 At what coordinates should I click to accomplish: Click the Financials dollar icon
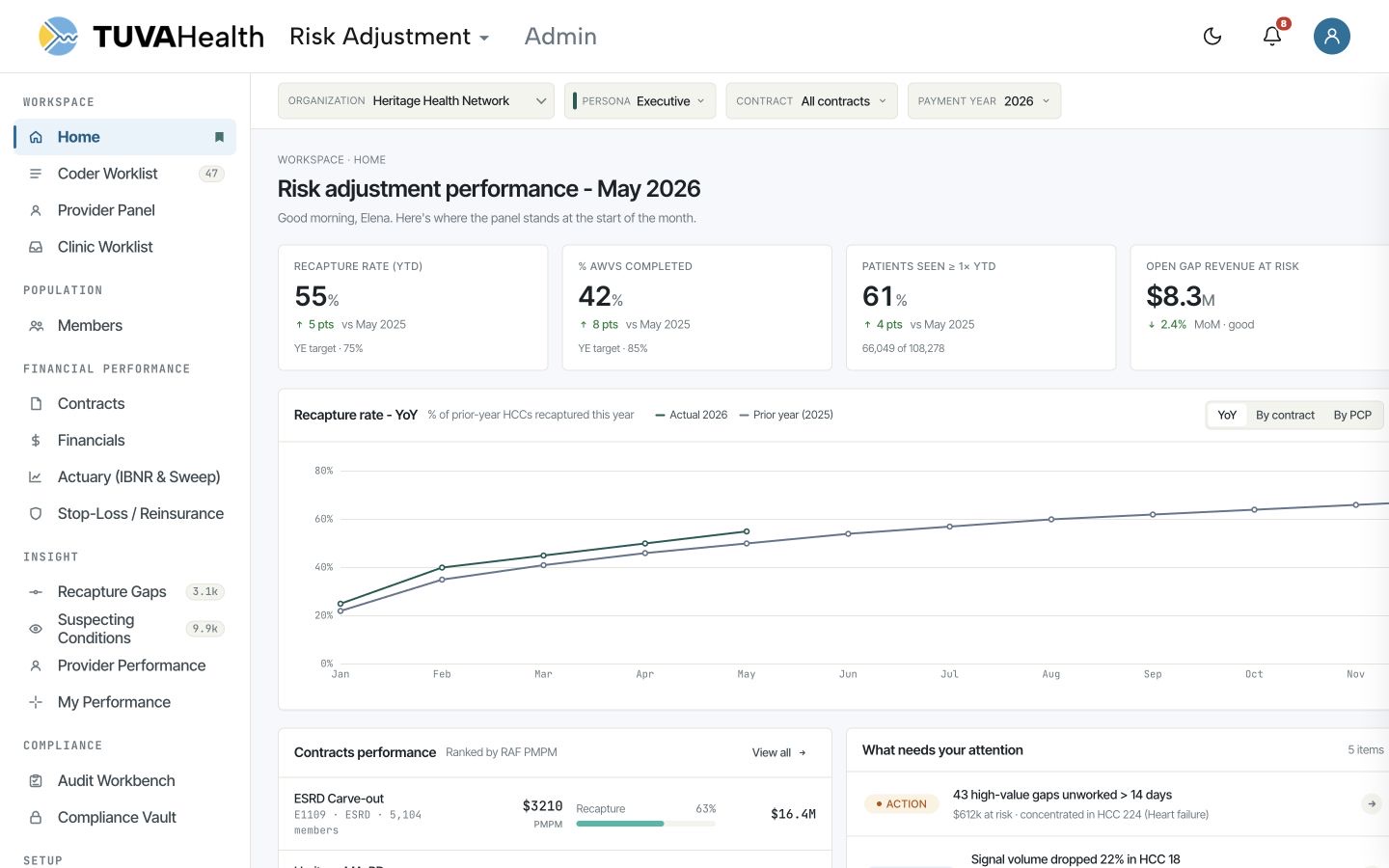tap(36, 441)
